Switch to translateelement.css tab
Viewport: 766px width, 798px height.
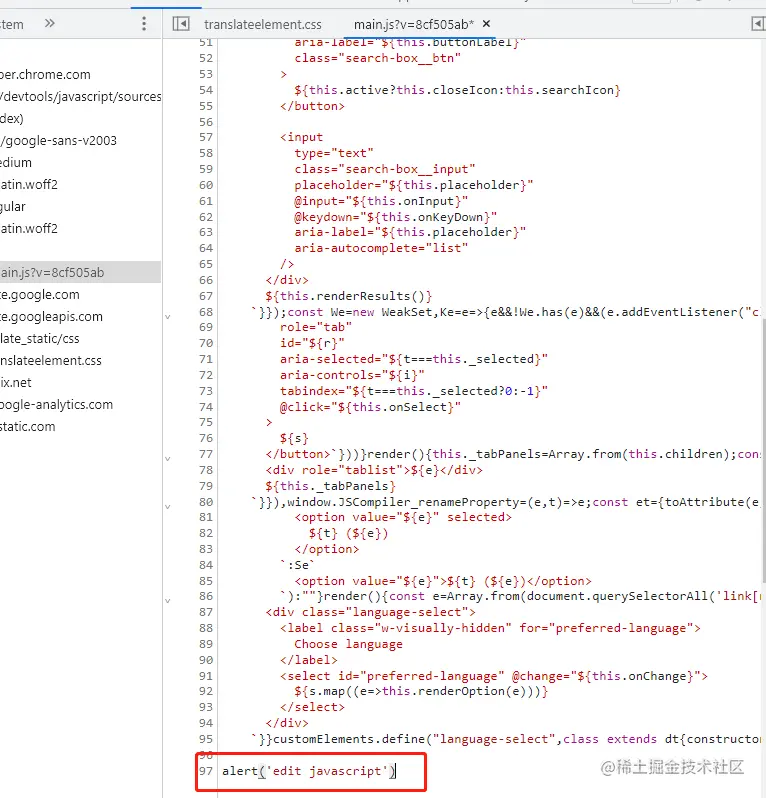pos(263,24)
